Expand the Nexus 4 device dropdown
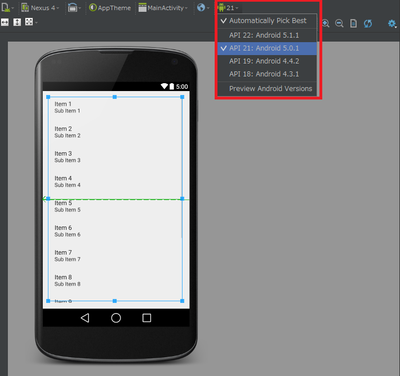The width and height of the screenshot is (400, 376). (40, 8)
